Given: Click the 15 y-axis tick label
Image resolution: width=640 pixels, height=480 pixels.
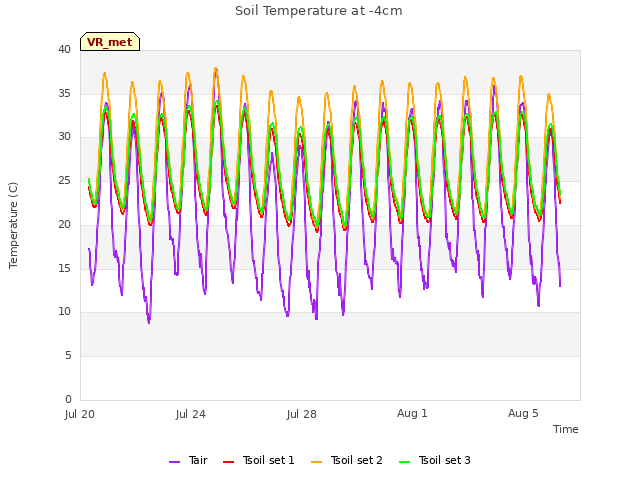Looking at the screenshot, I should [64, 268].
